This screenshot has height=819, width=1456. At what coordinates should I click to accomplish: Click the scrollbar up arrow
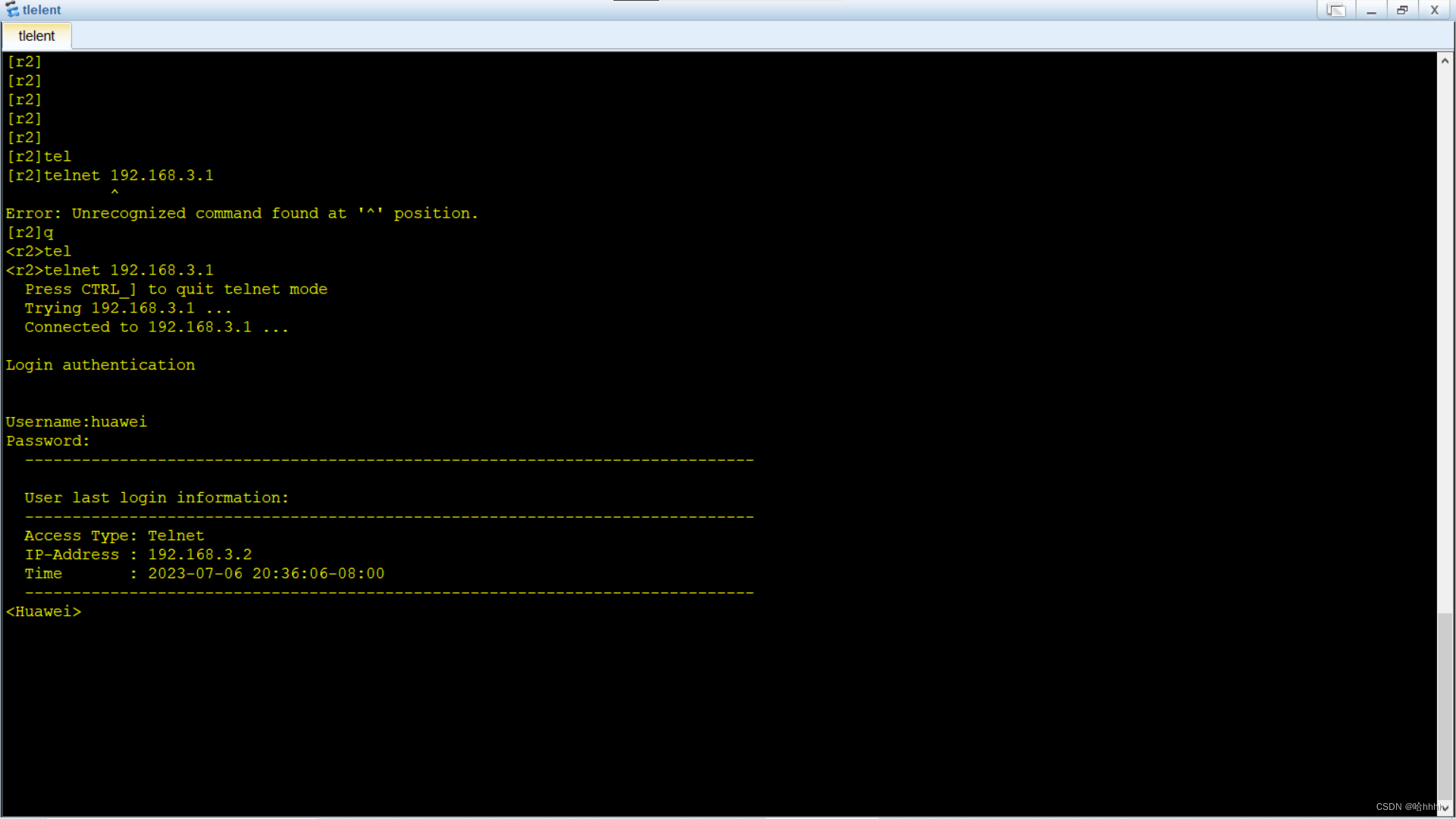pyautogui.click(x=1445, y=61)
